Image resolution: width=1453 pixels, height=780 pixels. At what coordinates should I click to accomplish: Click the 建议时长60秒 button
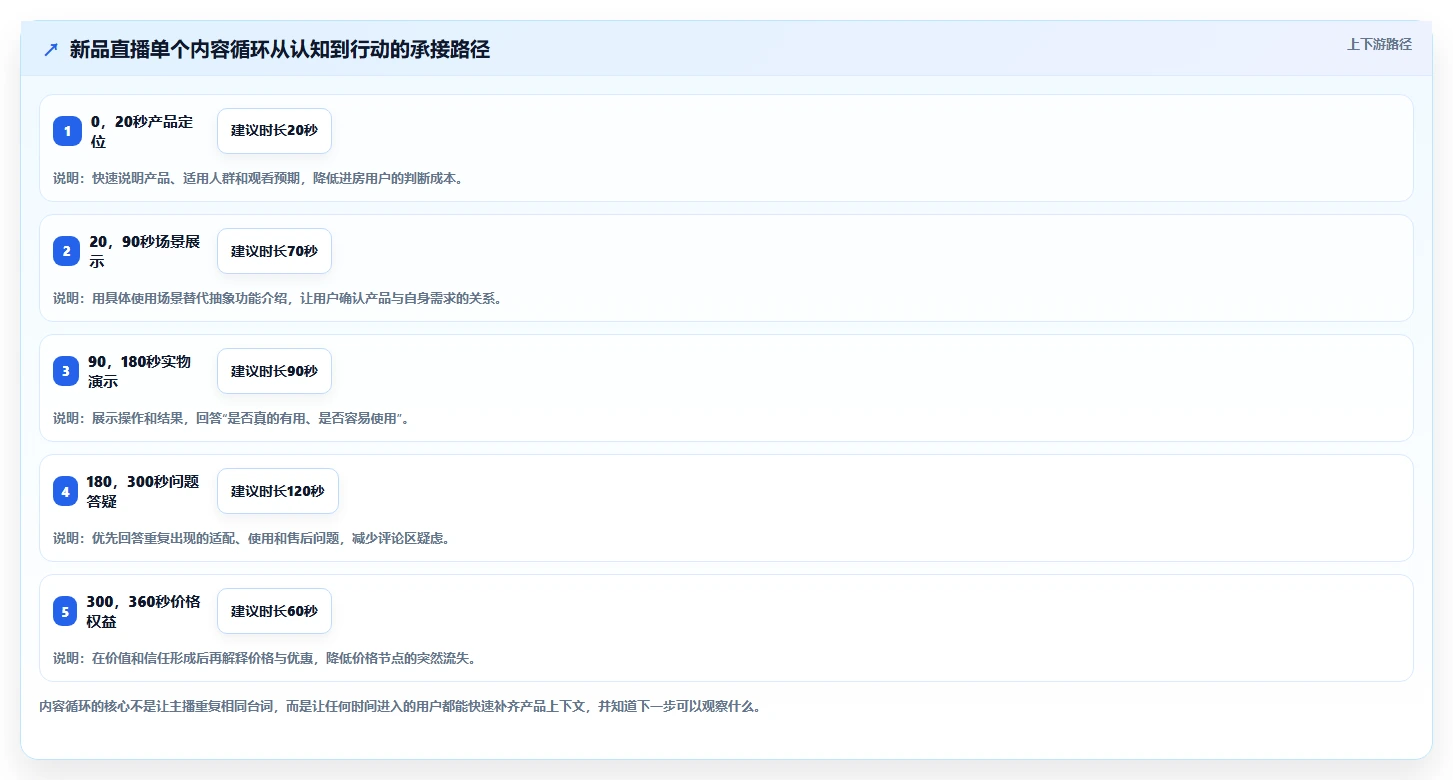tap(274, 611)
